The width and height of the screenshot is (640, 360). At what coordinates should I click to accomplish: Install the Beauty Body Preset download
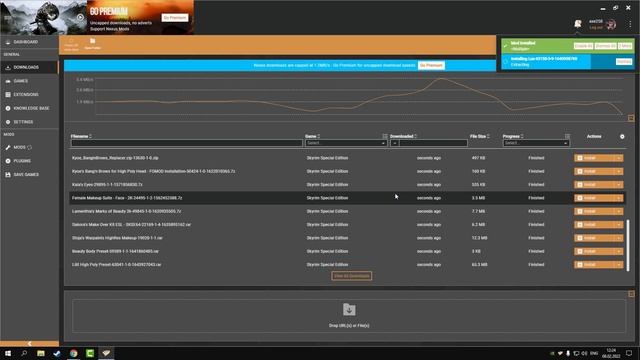point(595,251)
